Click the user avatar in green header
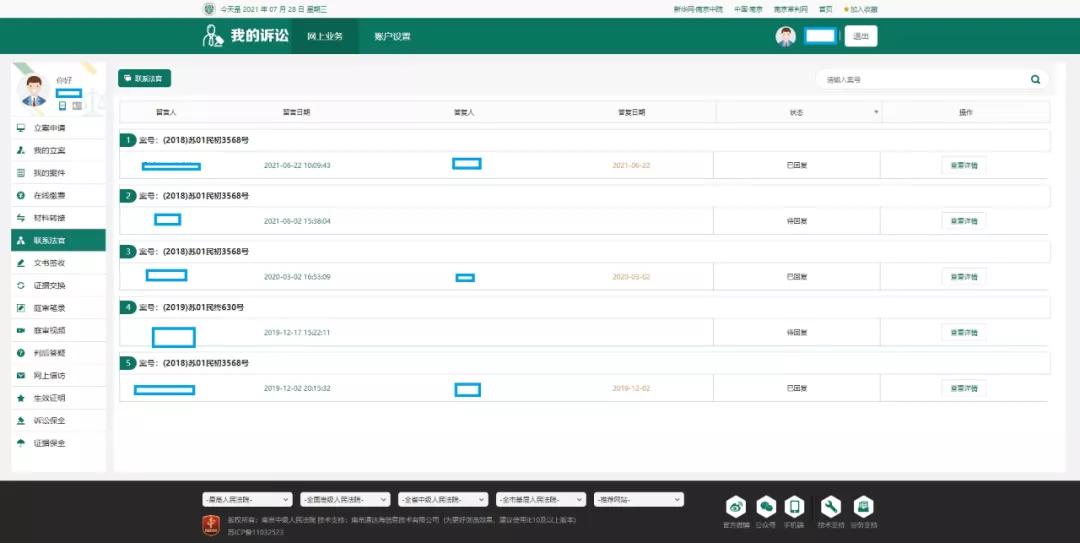The height and width of the screenshot is (543, 1080). click(785, 37)
